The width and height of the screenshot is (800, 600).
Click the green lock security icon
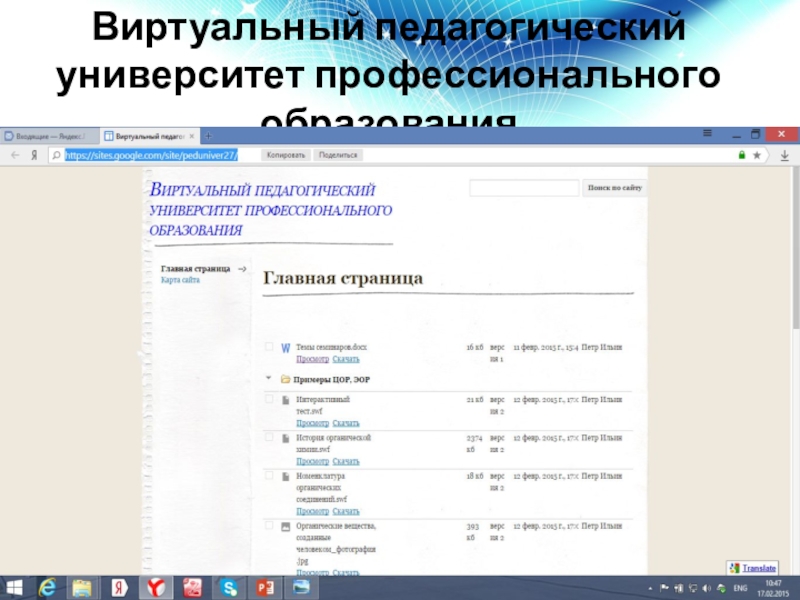742,155
